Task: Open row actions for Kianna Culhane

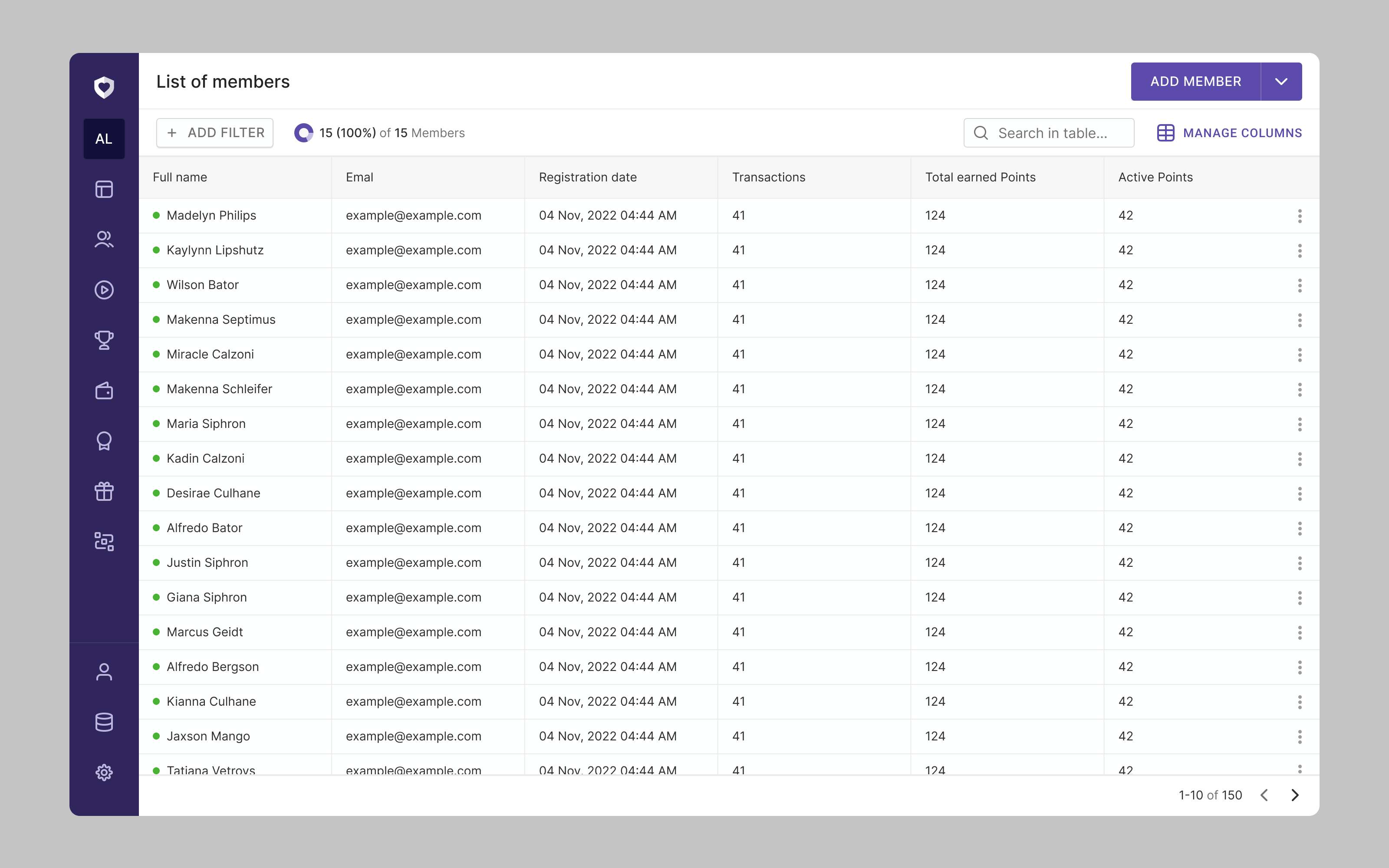Action: coord(1300,701)
